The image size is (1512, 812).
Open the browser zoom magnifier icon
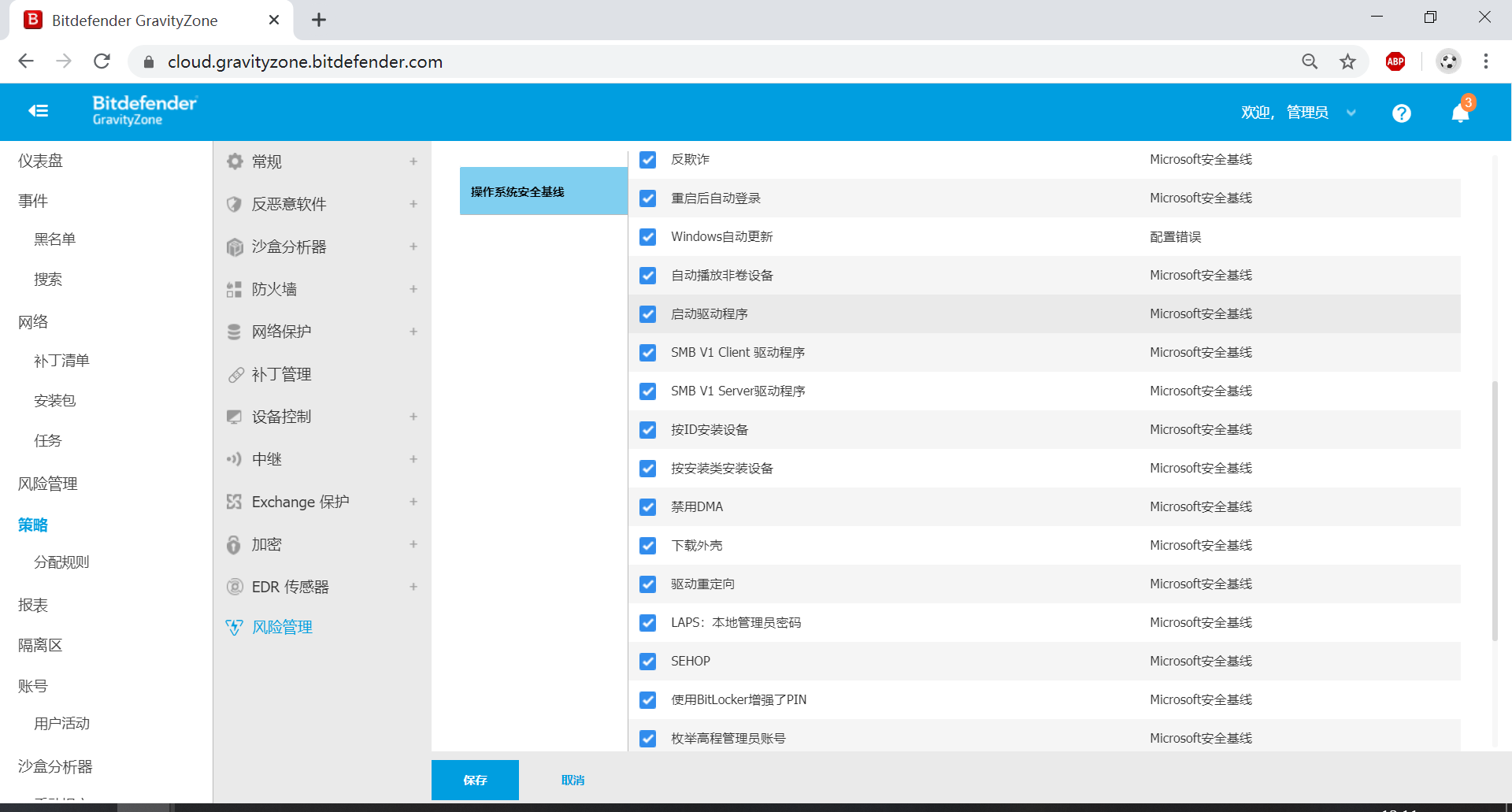point(1310,61)
